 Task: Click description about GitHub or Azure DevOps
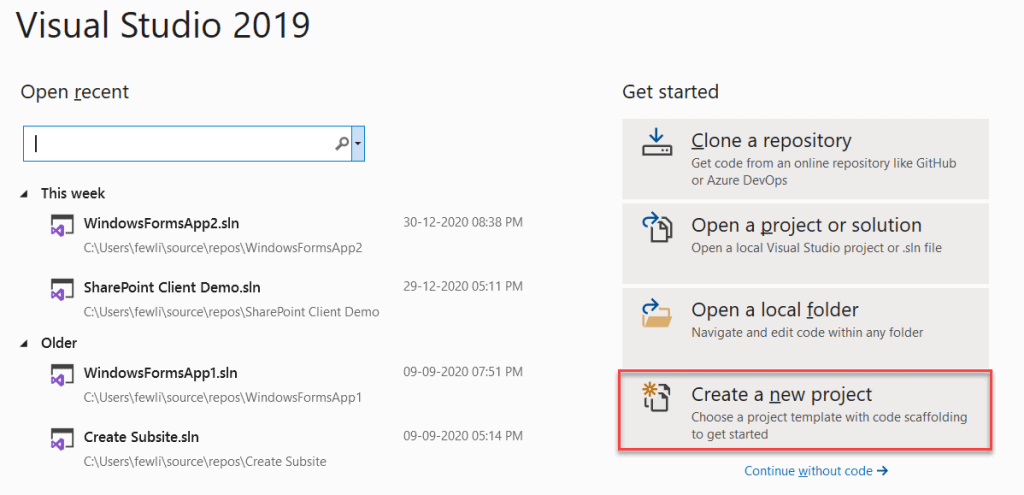click(x=824, y=172)
